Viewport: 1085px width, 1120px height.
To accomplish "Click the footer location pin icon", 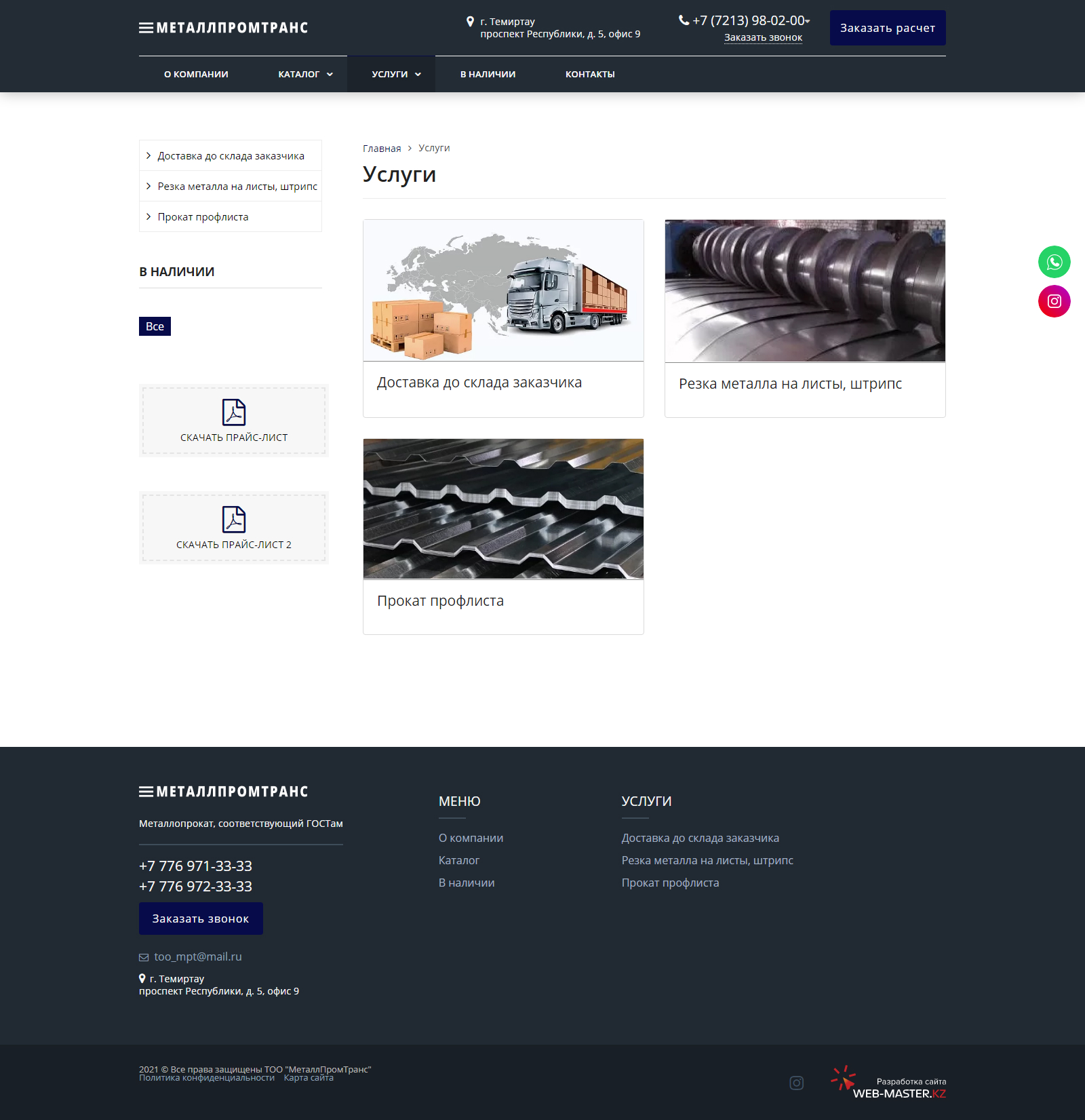I will (x=142, y=979).
